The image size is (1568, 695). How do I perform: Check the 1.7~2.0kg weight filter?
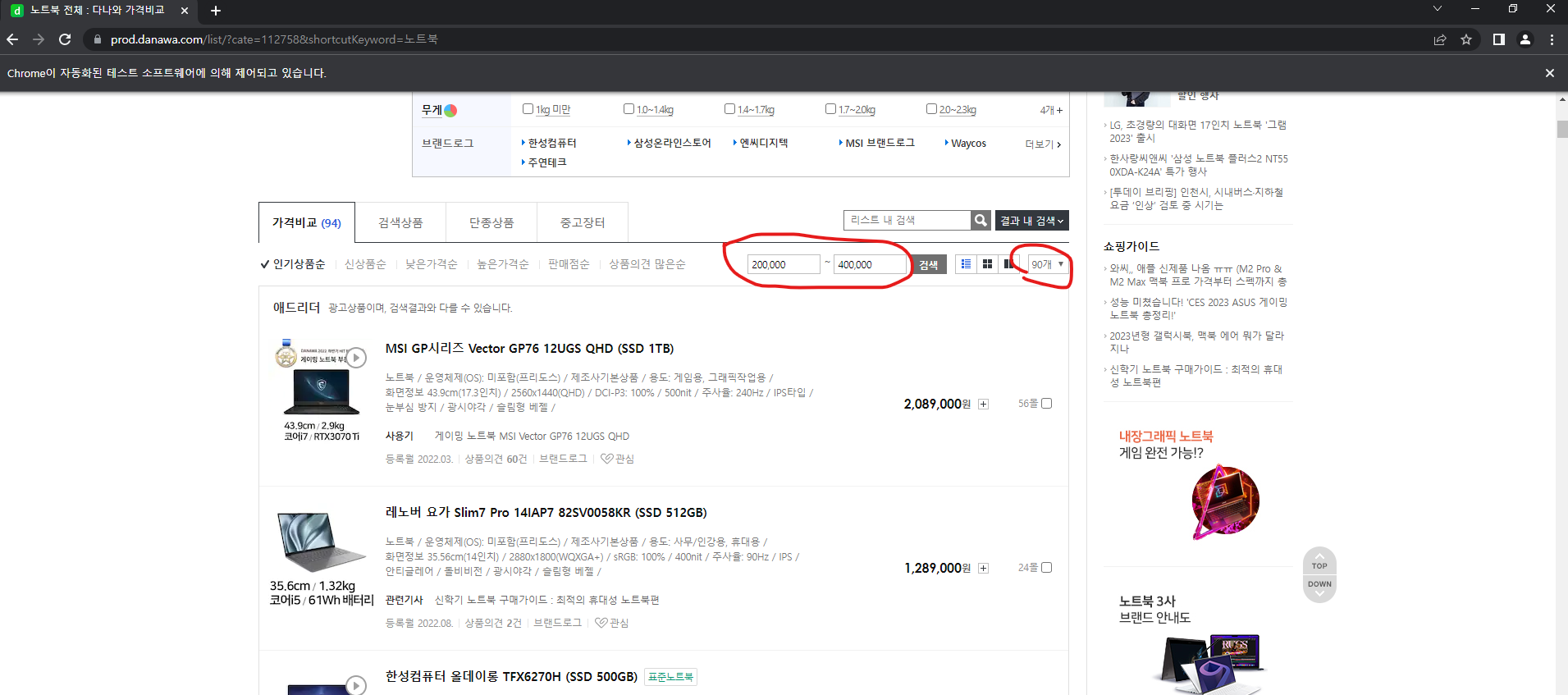(x=830, y=109)
